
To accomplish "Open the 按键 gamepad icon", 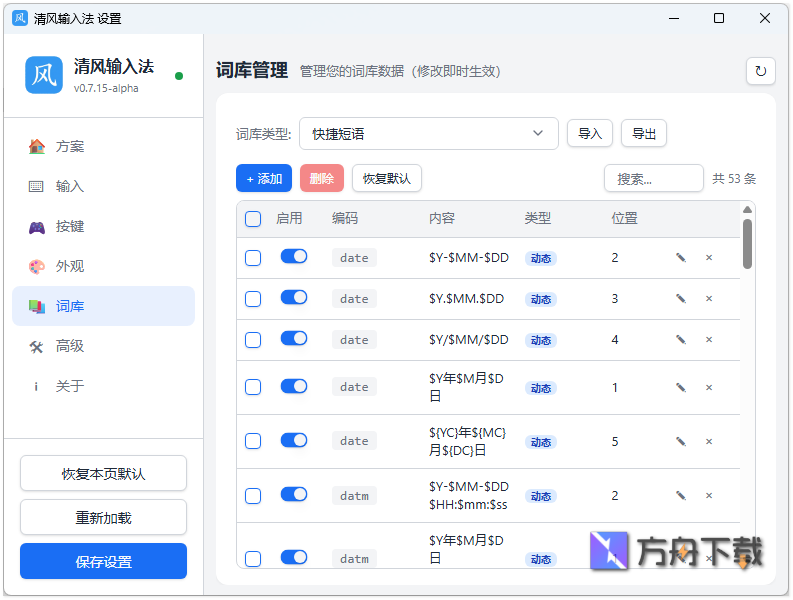I will coord(36,227).
